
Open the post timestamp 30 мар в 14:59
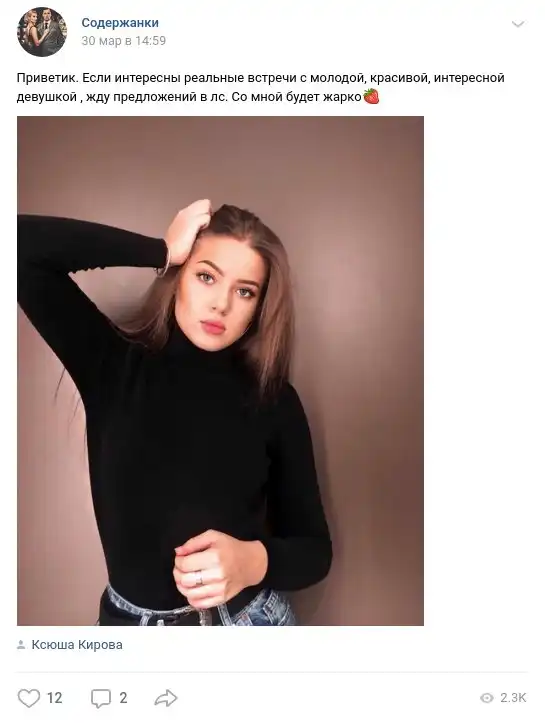(x=124, y=41)
